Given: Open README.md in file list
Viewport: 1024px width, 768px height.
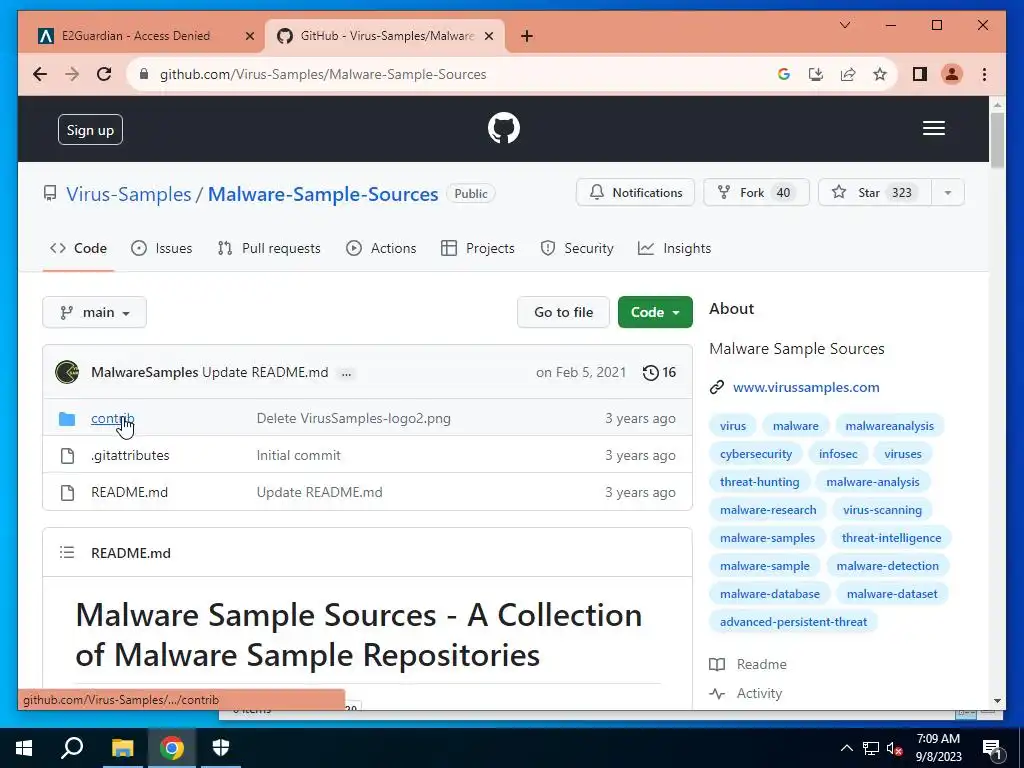Looking at the screenshot, I should 129,492.
